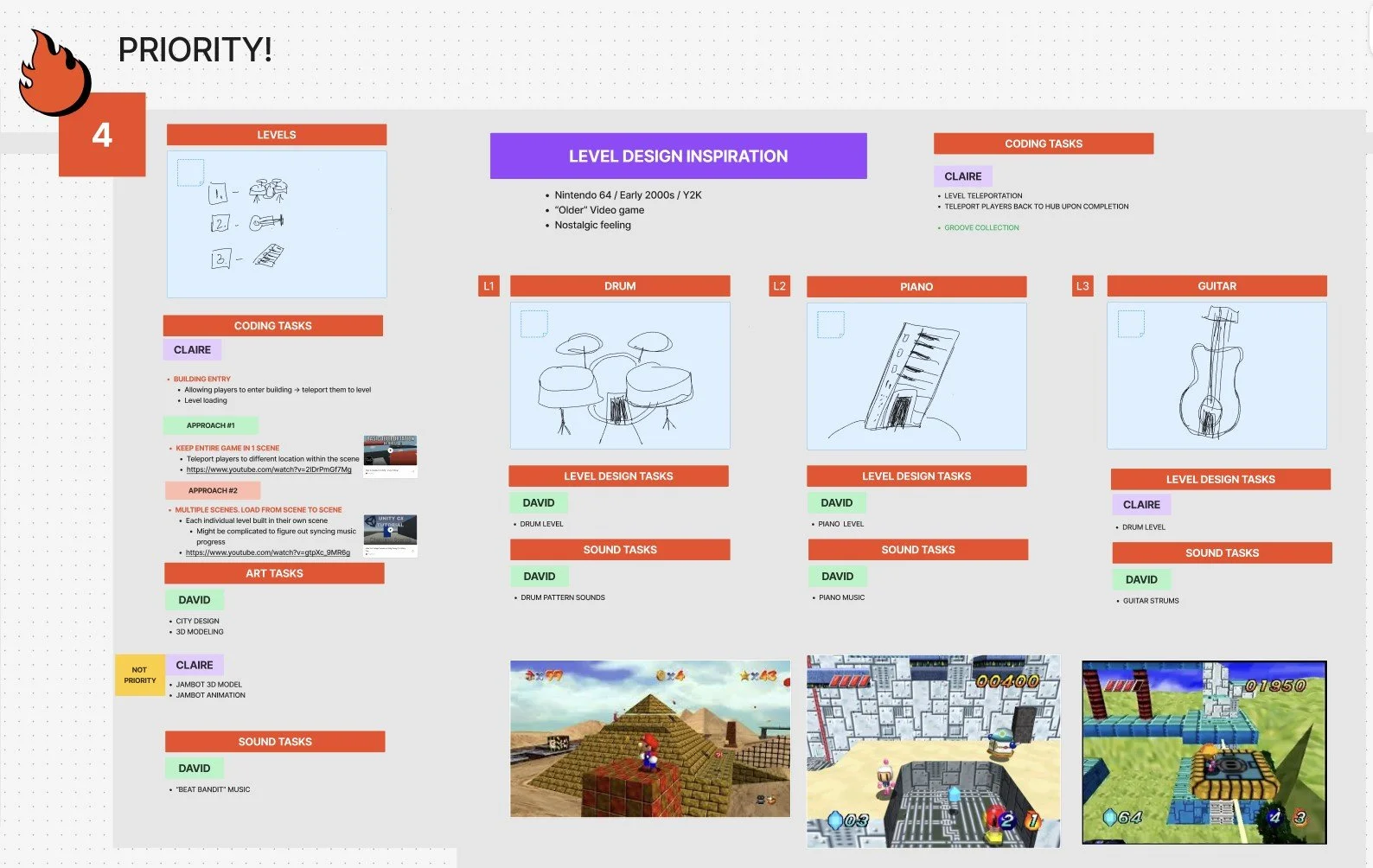Select MULTIPLE SCENES, LOAD FROM SCENE TO SCENE text
Image resolution: width=1373 pixels, height=868 pixels.
click(x=259, y=510)
